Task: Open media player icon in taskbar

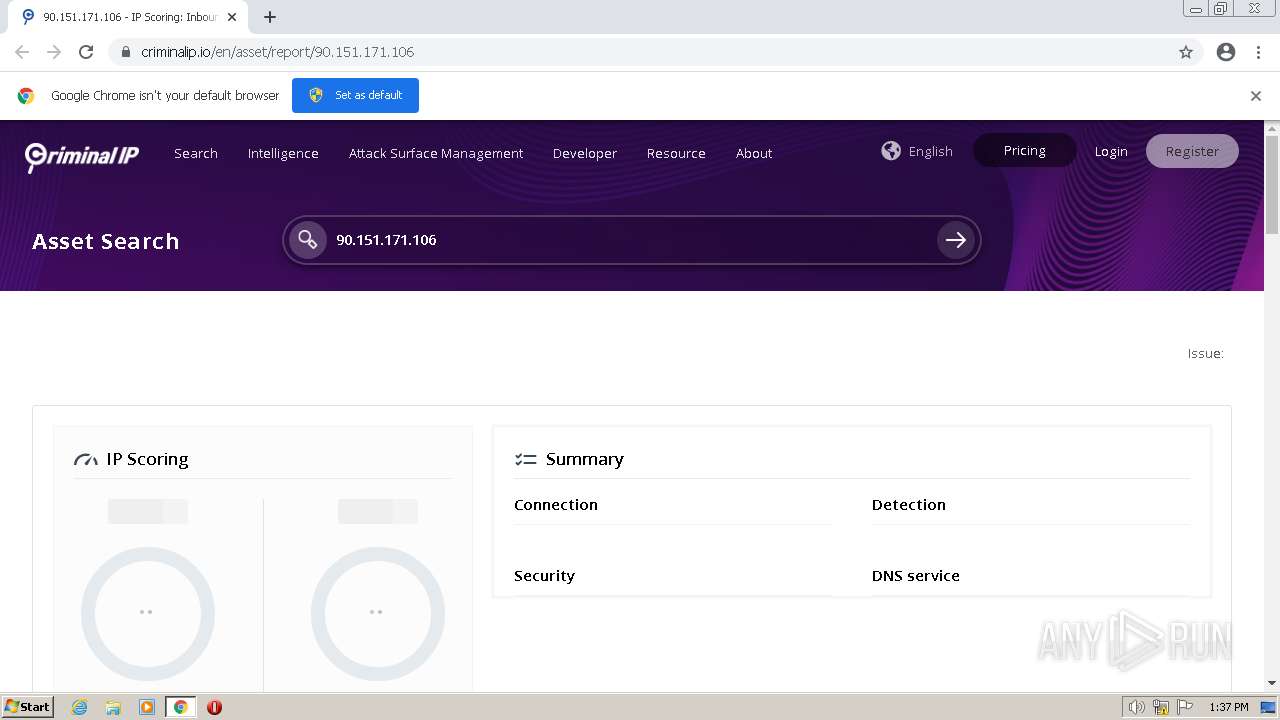Action: pos(147,707)
